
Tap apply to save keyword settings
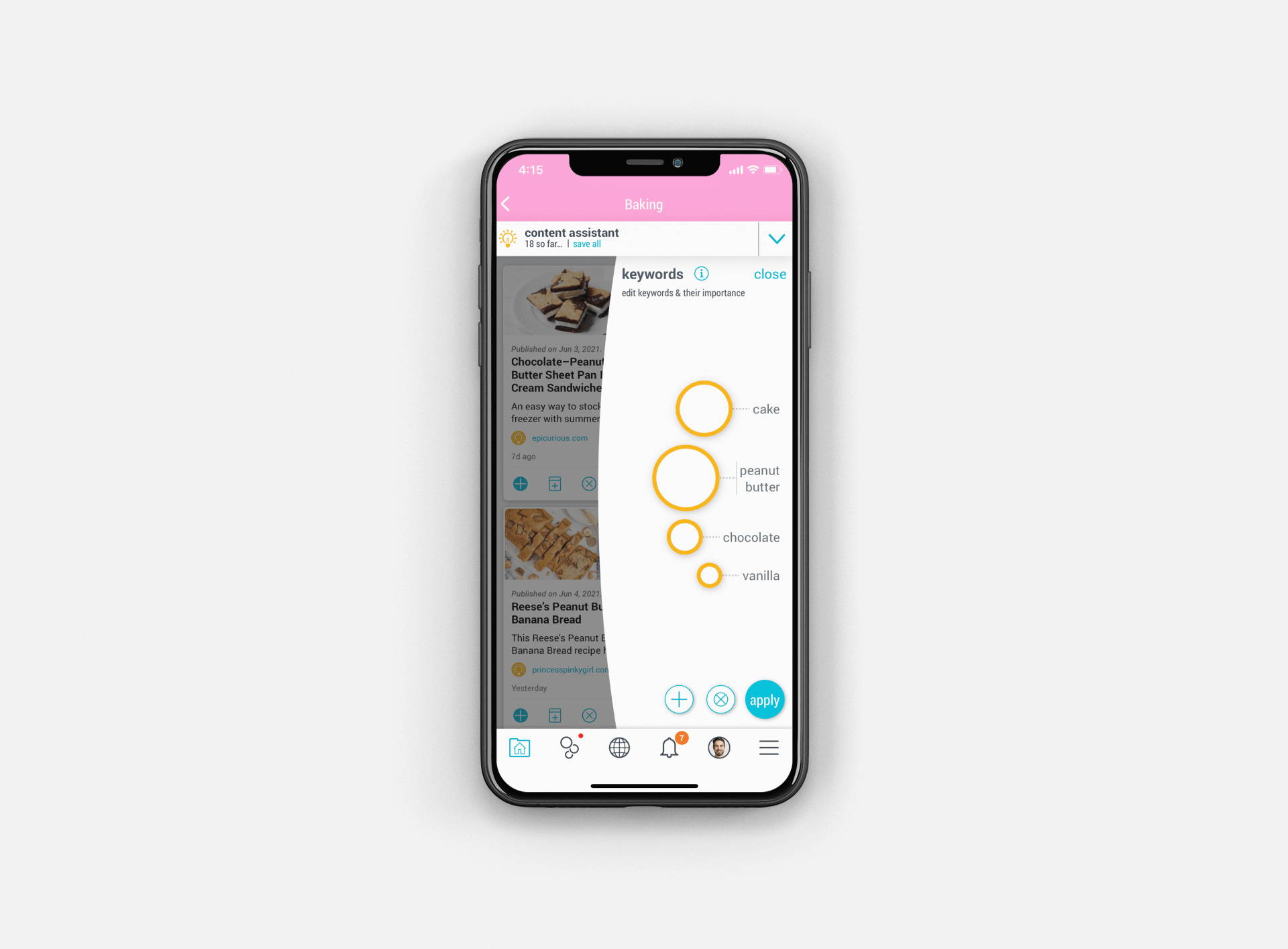click(x=764, y=699)
